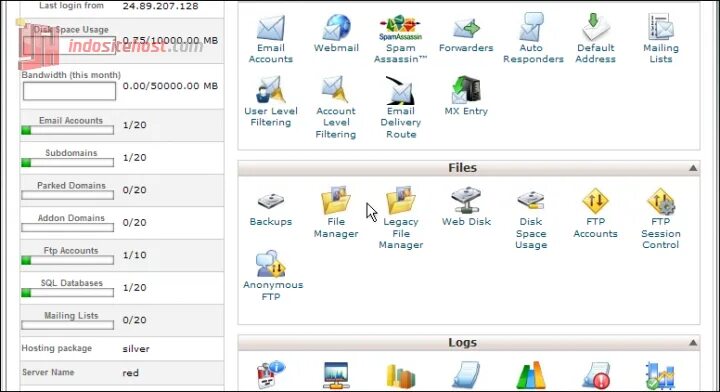Click the Email Accounts text link
The height and width of the screenshot is (392, 720).
pos(270,53)
